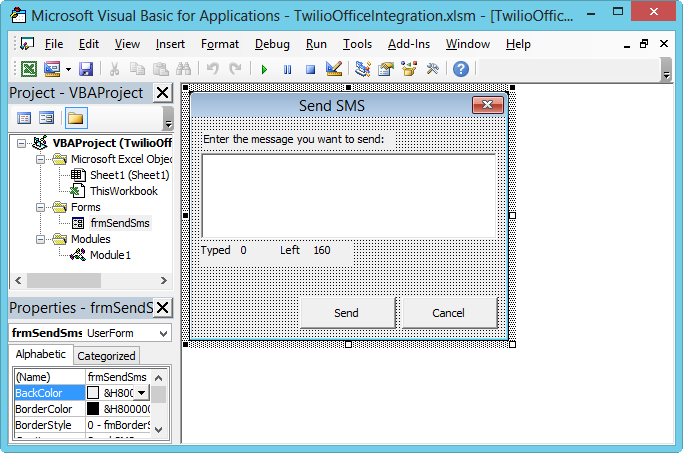Select ThisWorkbook in project tree
Image resolution: width=683 pixels, height=453 pixels.
pos(124,191)
